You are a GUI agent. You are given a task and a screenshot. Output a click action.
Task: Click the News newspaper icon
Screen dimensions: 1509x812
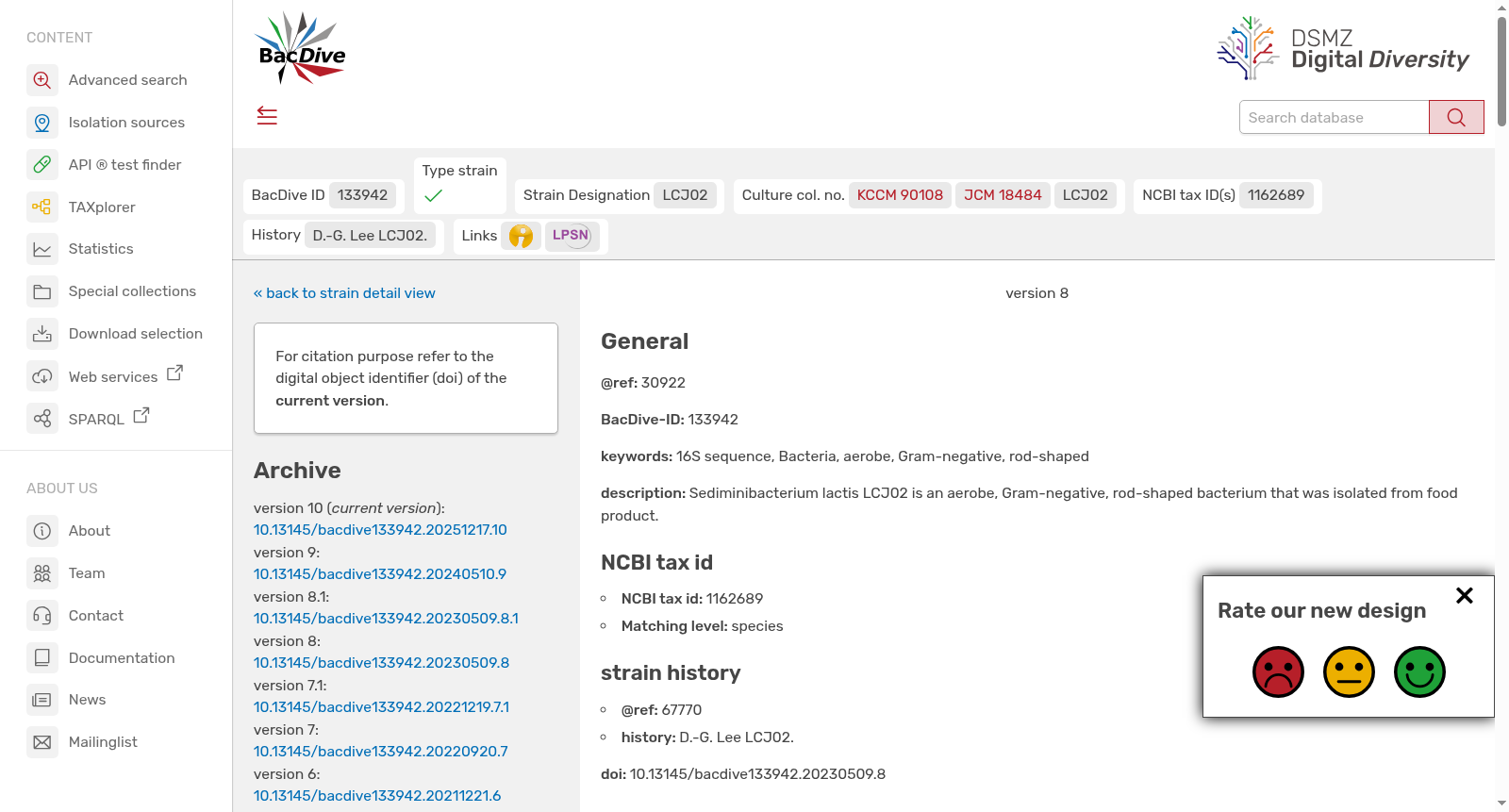(42, 700)
